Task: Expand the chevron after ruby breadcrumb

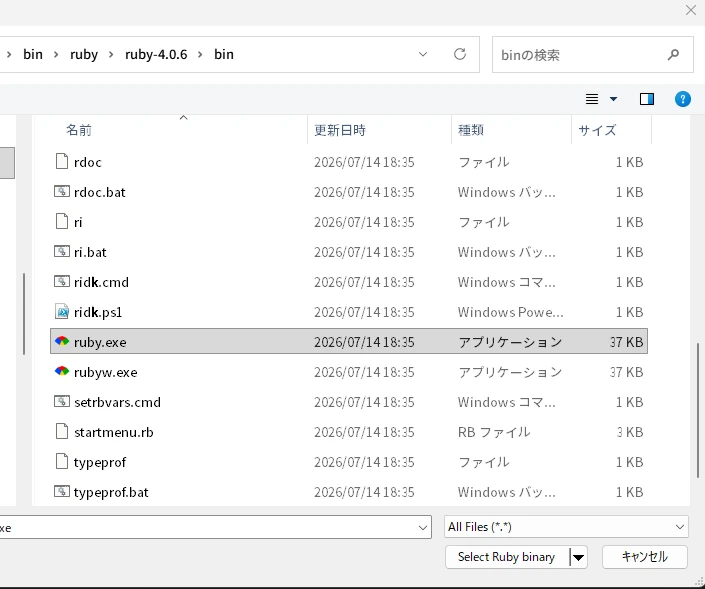Action: (x=111, y=54)
